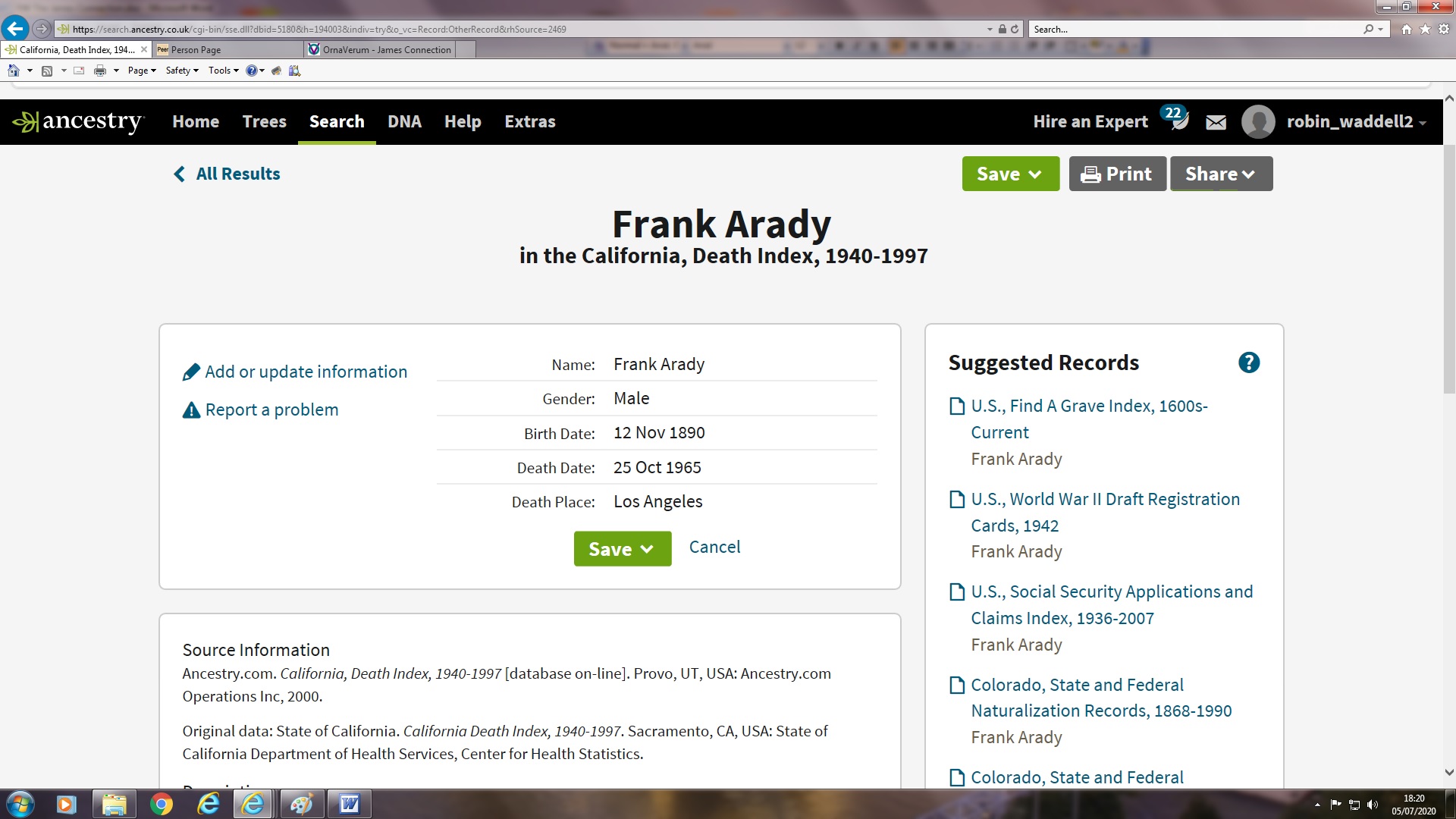
Task: Click the user profile avatar
Action: (1257, 122)
